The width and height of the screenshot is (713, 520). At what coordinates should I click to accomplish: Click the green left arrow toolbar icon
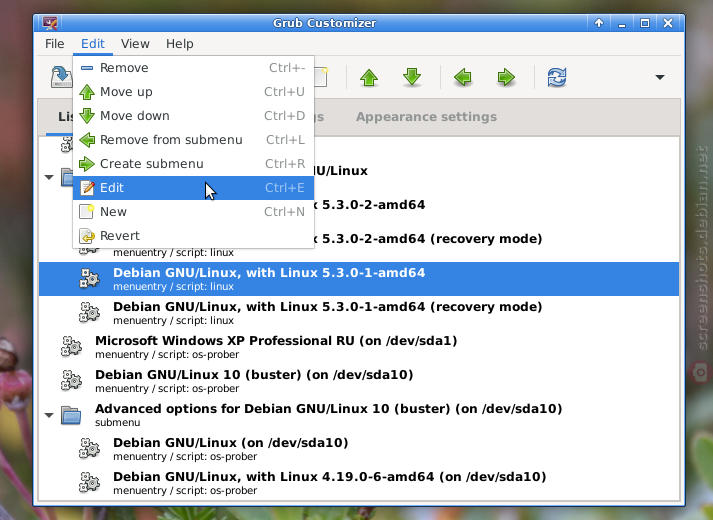(x=463, y=77)
